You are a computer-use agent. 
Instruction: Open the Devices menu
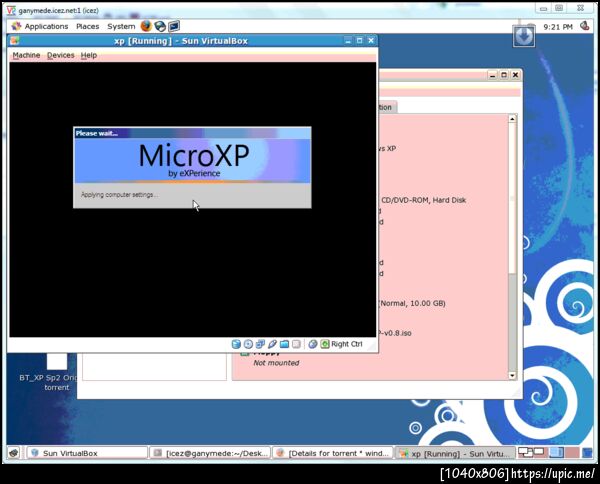(60, 55)
